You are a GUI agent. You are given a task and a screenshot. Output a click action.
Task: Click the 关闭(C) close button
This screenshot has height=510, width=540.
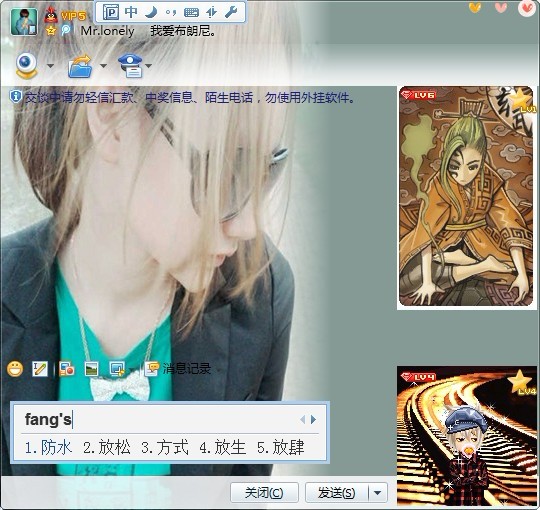tap(264, 492)
